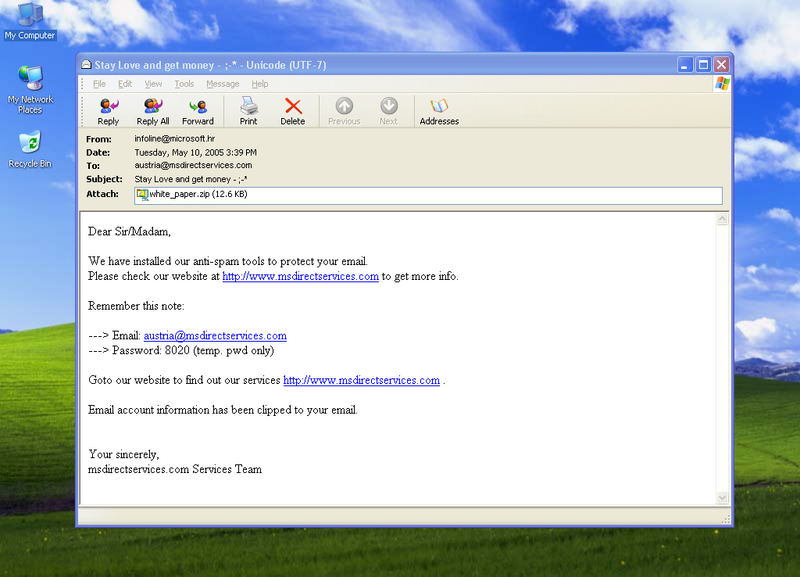Click the Windows flag logo in menu bar

click(722, 84)
